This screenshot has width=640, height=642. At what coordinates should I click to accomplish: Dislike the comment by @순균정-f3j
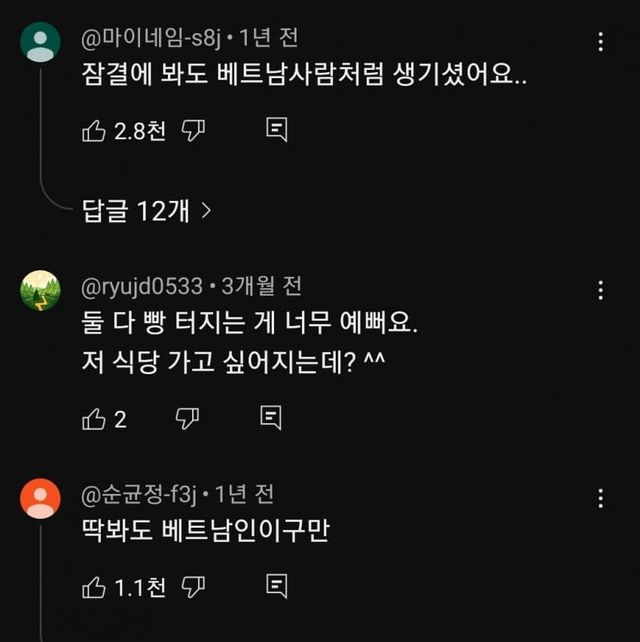point(194,587)
